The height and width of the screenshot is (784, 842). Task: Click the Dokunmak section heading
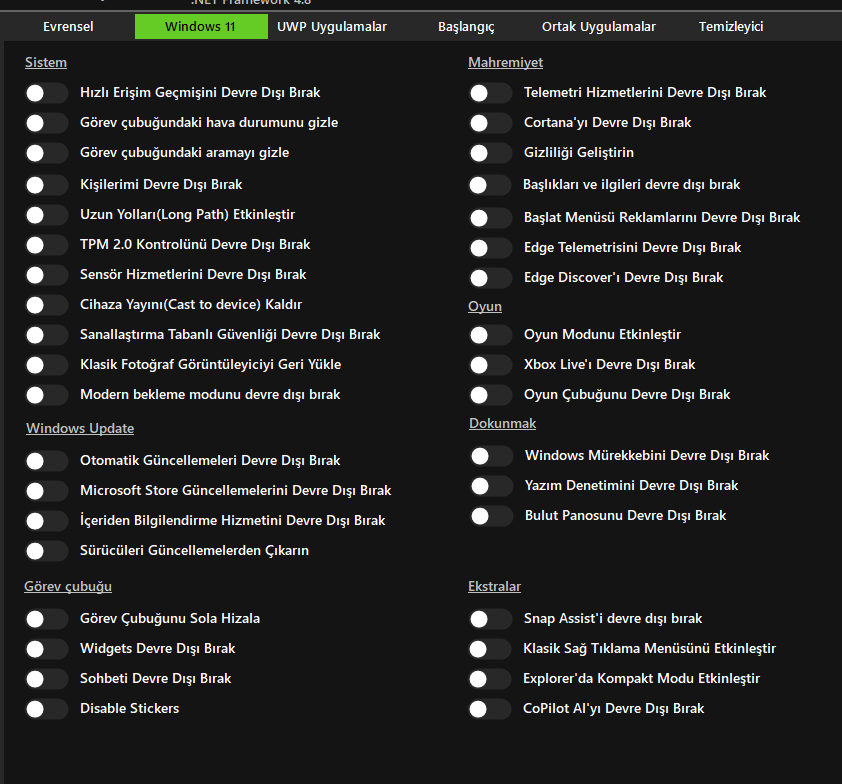point(503,423)
